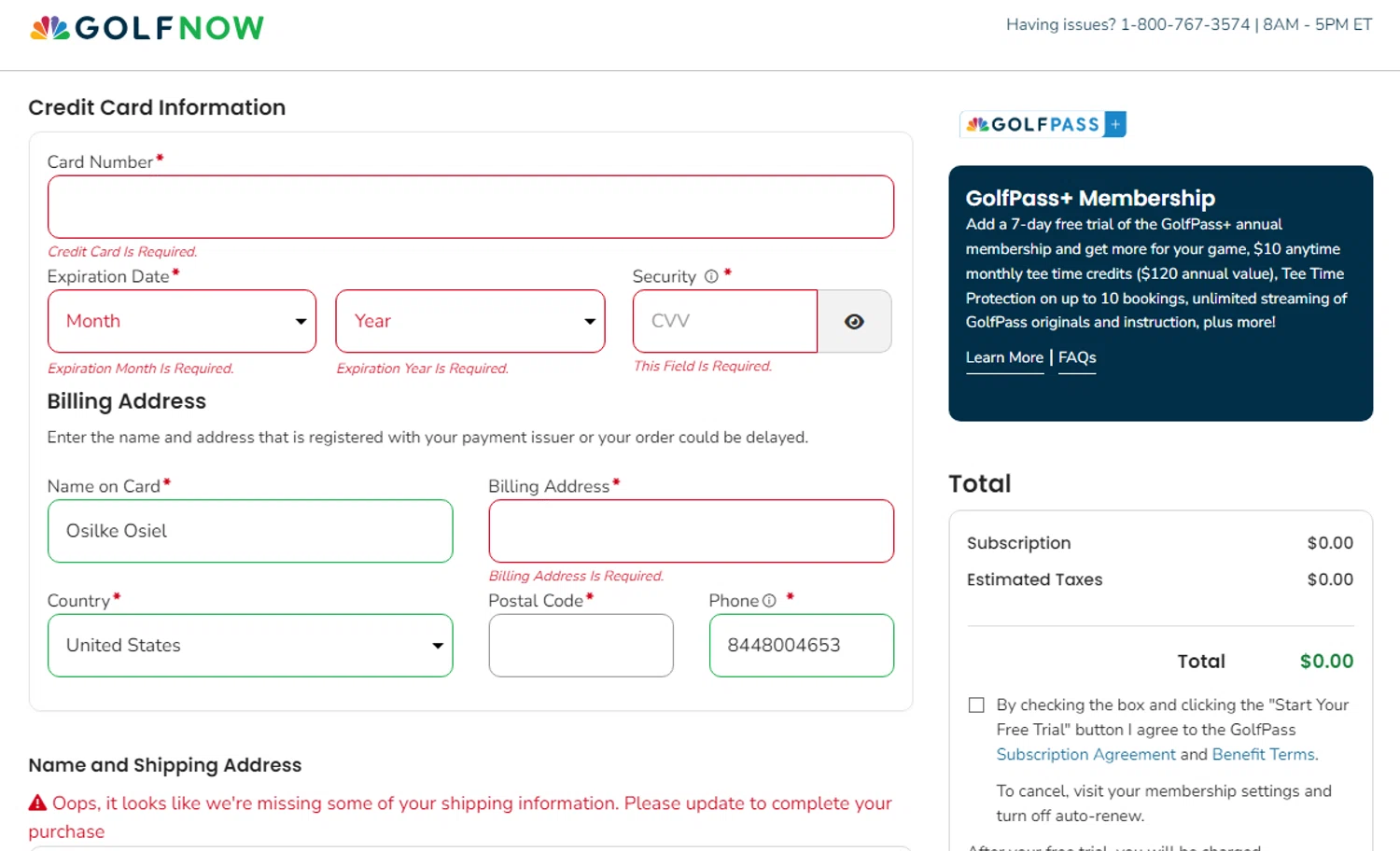The width and height of the screenshot is (1400, 851).
Task: Click the Security info icon
Action: pos(711,276)
